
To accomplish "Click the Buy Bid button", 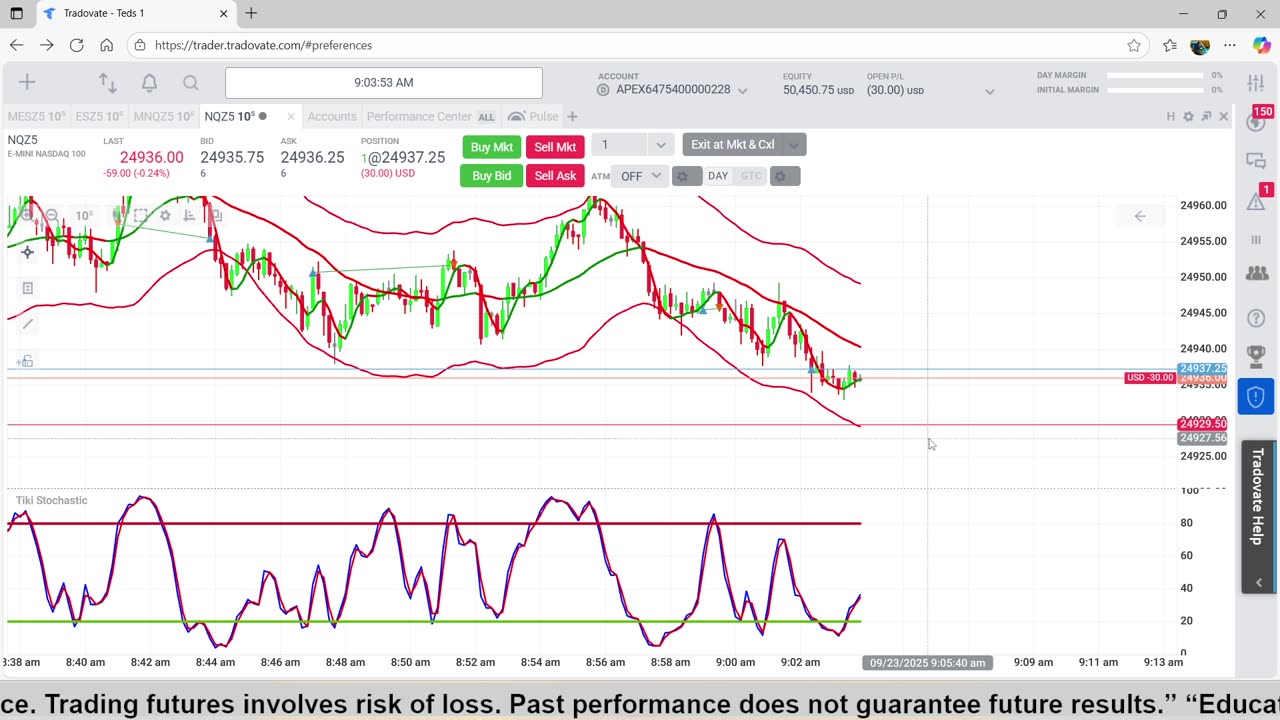I will click(491, 176).
